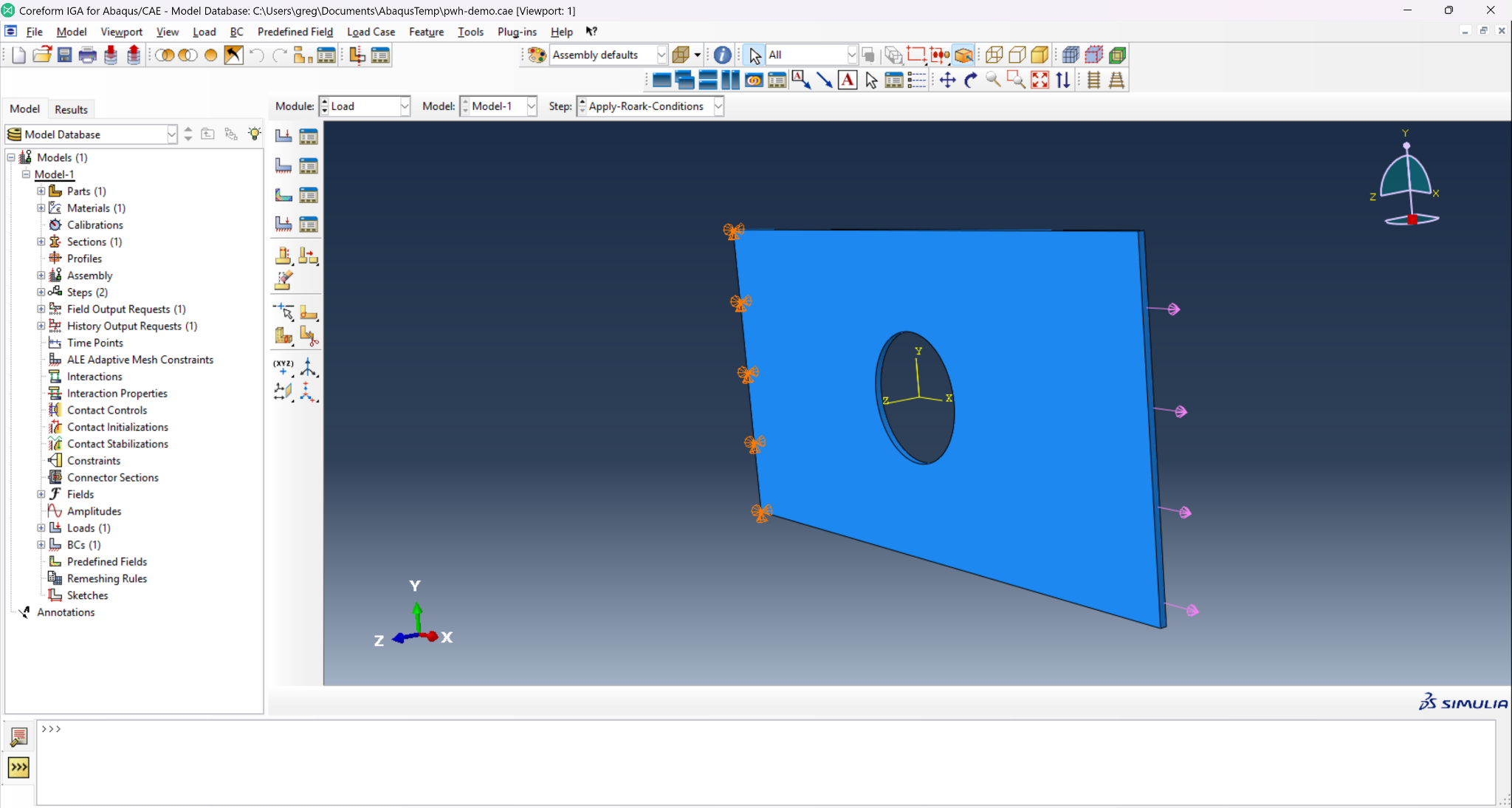Select the Box Zoom View icon
This screenshot has height=808, width=1512.
pos(1017,80)
